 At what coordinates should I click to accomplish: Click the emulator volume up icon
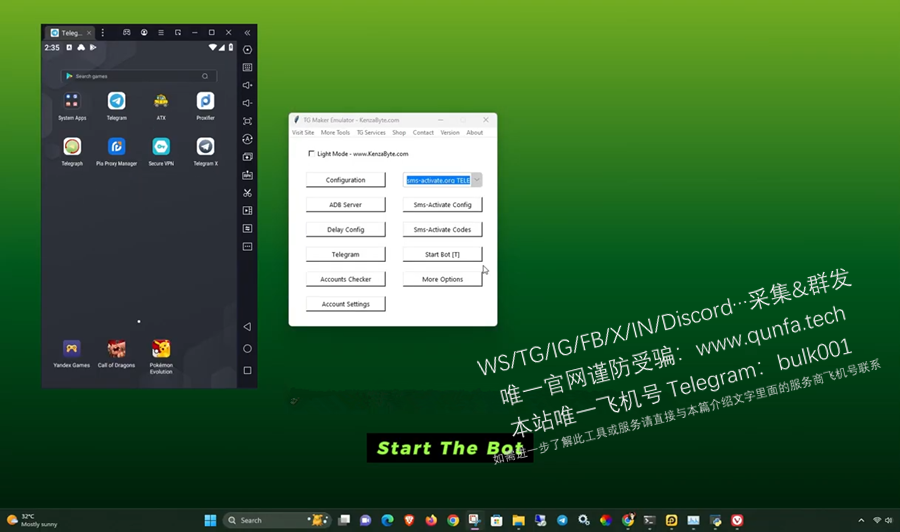click(247, 85)
